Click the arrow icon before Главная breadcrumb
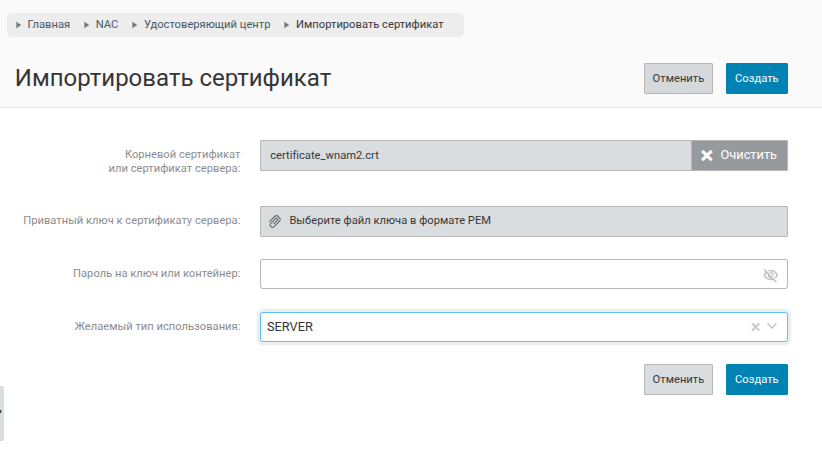Viewport: 822px width, 454px height. coord(19,24)
